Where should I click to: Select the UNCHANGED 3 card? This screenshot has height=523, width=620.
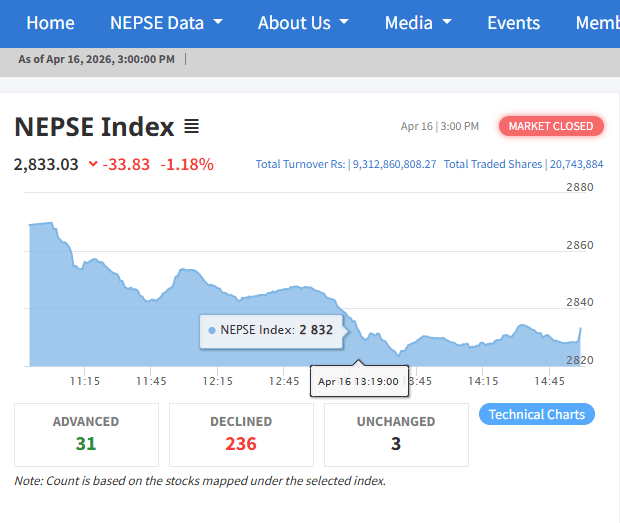pos(396,435)
